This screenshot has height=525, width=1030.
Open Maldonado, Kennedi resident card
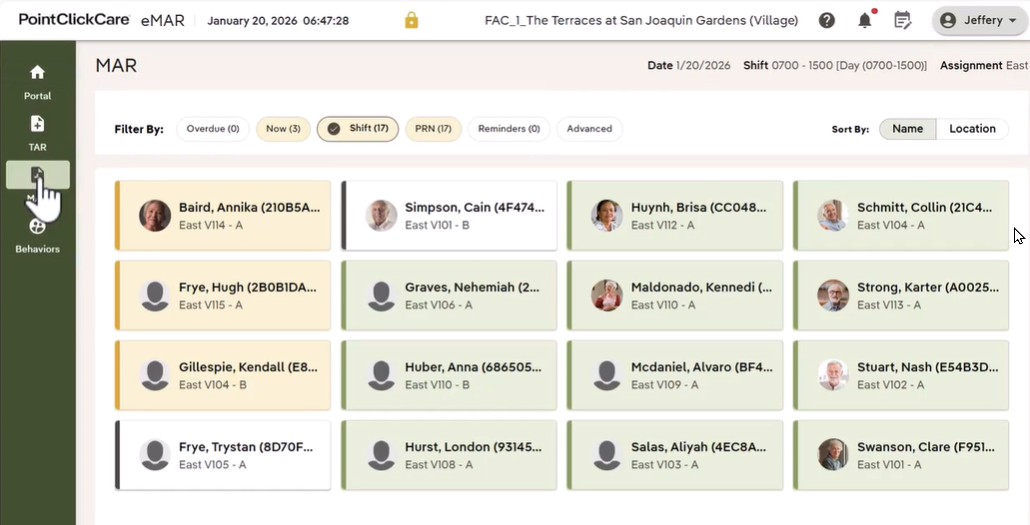[675, 296]
